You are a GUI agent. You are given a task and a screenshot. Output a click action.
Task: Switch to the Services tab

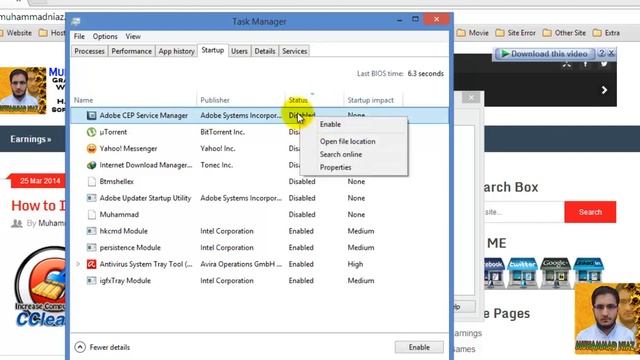(295, 51)
